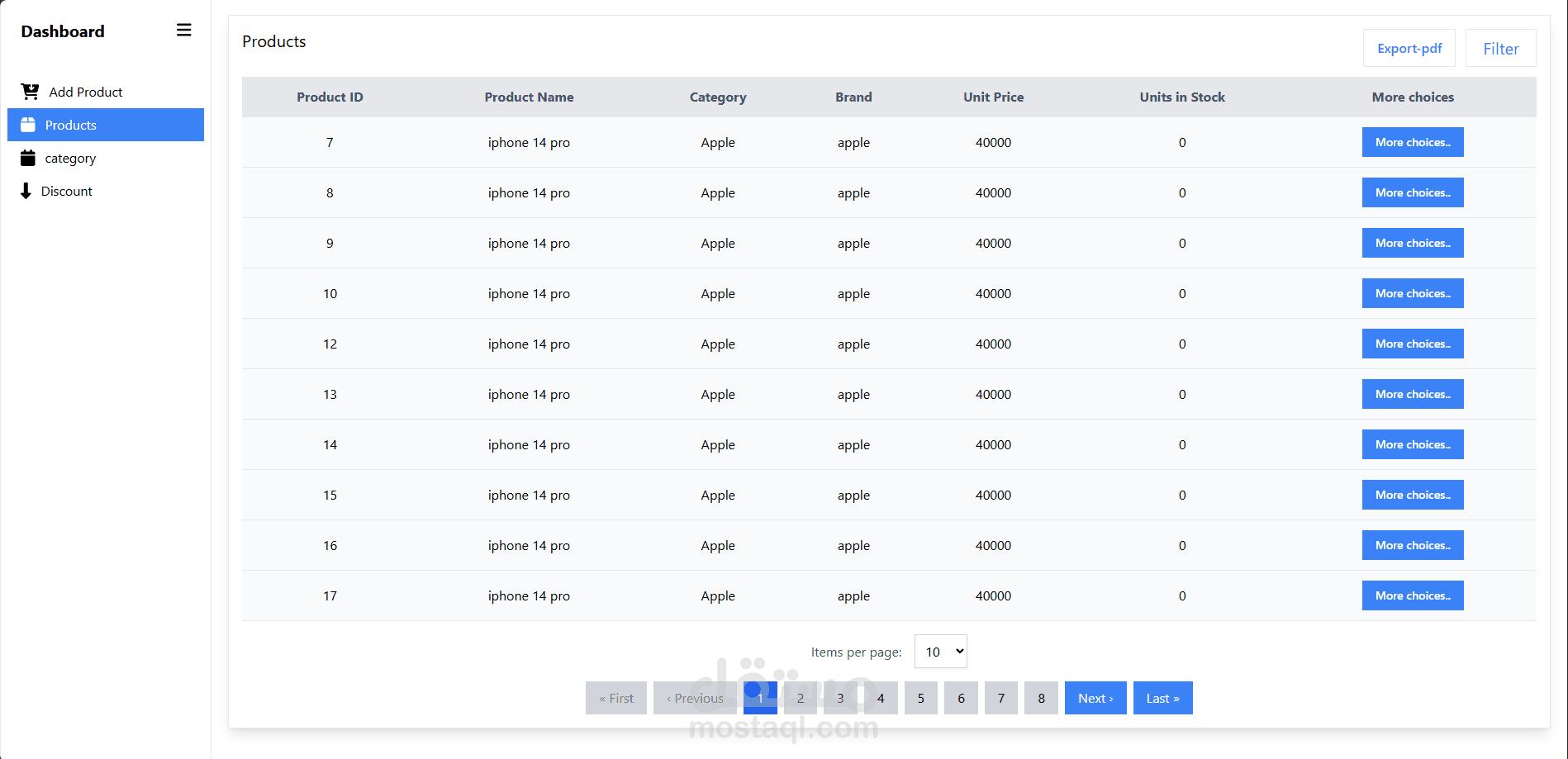Screen dimensions: 1568x759
Task: Toggle the hamburger menu icon
Action: coord(183,31)
